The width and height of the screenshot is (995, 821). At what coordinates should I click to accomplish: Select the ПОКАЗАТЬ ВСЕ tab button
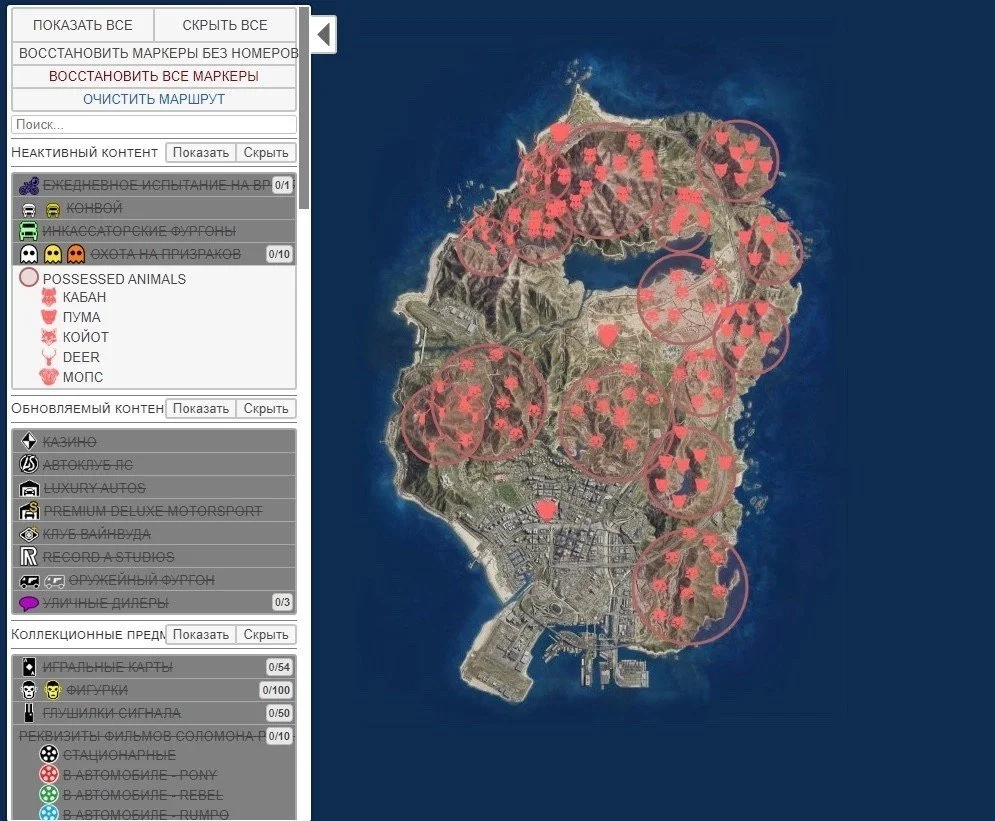click(83, 25)
